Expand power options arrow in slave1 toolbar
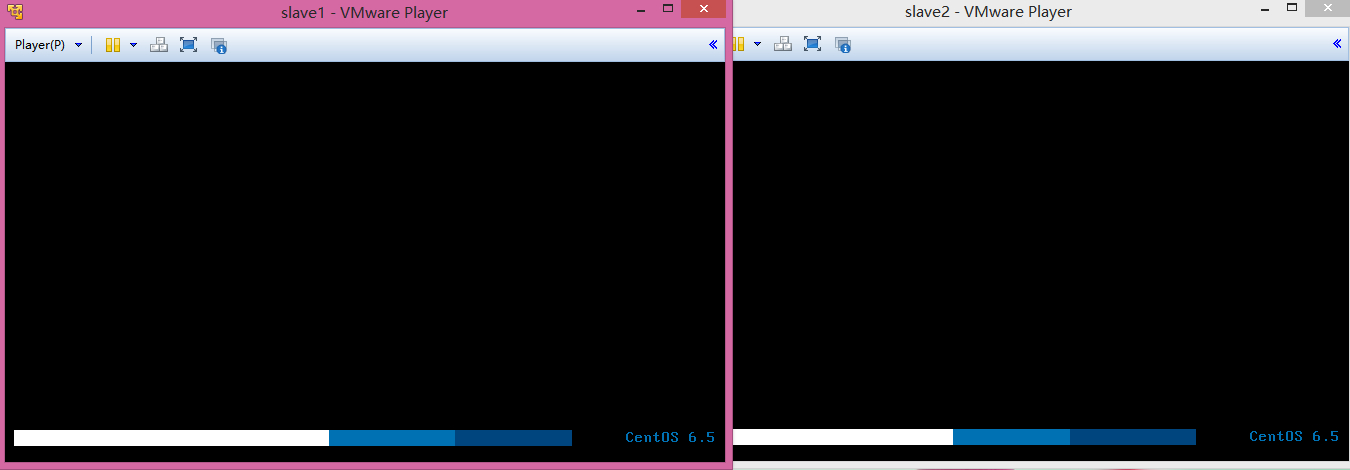This screenshot has width=1350, height=470. pos(133,45)
